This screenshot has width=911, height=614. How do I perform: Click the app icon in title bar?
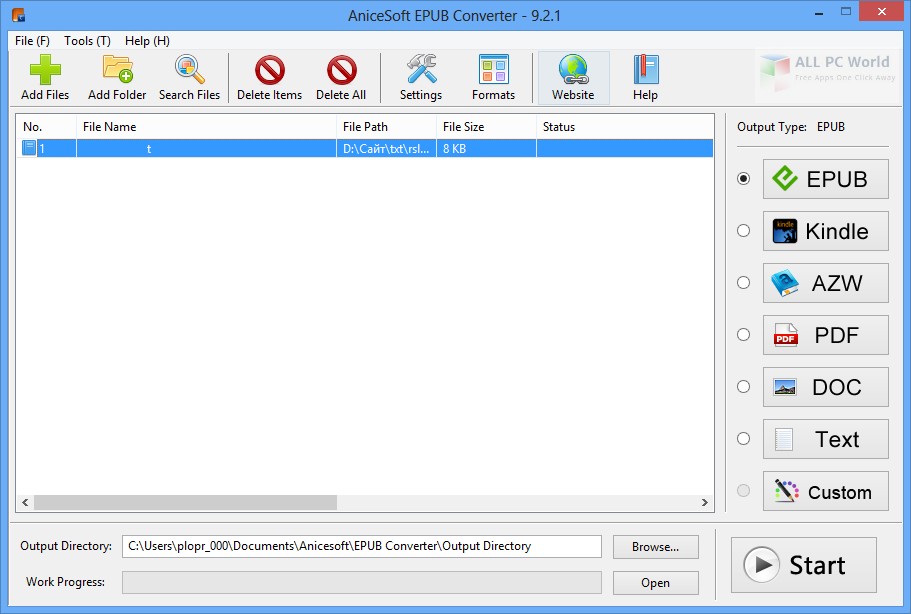point(18,15)
